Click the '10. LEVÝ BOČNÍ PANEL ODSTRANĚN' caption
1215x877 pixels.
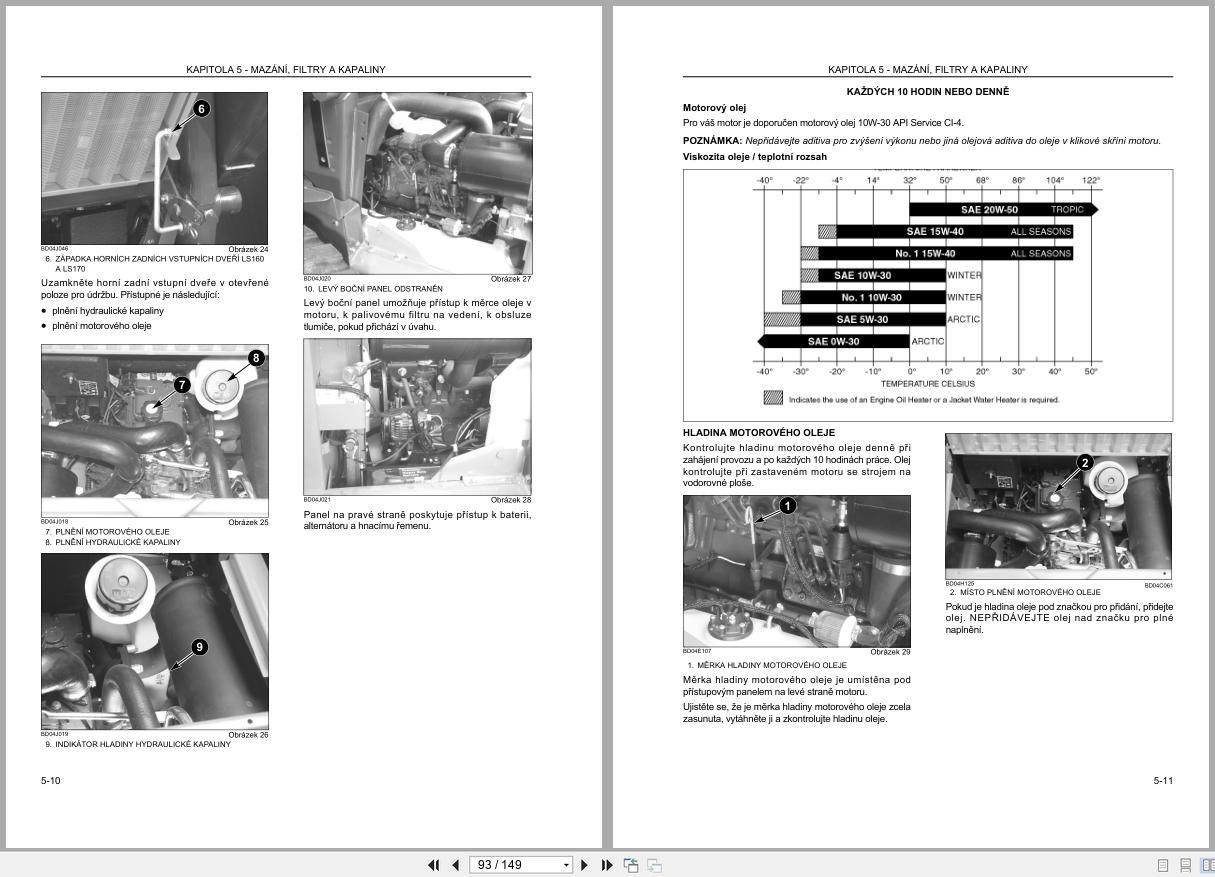click(373, 289)
